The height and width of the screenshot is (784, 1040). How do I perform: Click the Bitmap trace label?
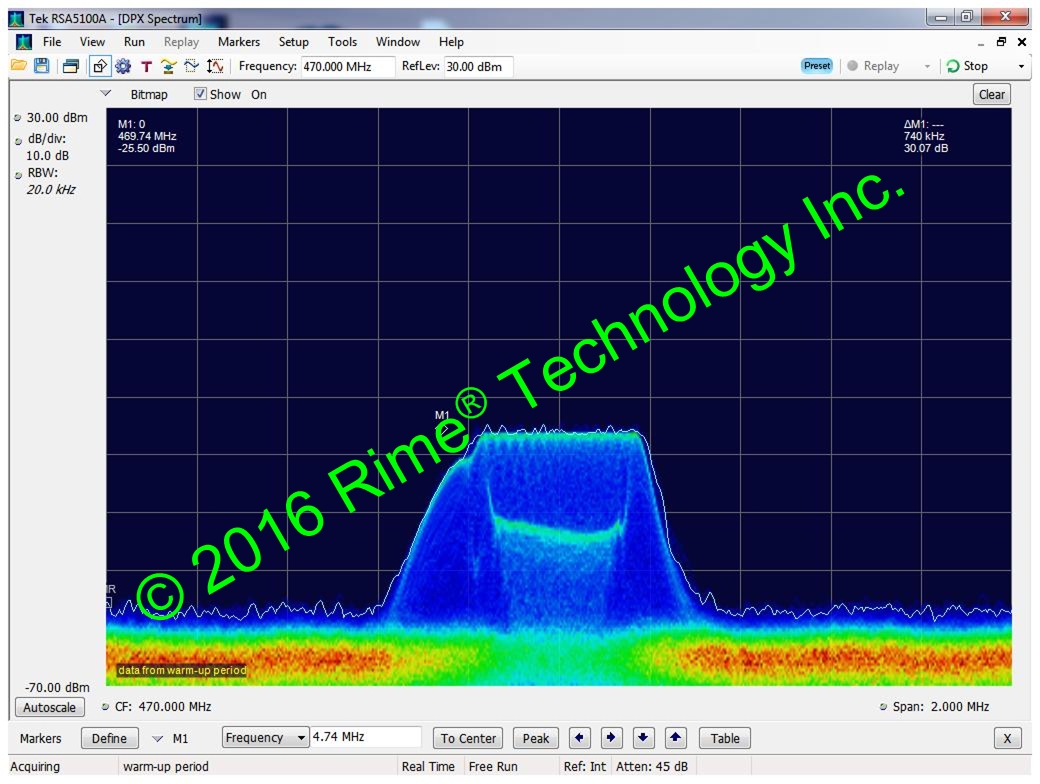point(149,94)
